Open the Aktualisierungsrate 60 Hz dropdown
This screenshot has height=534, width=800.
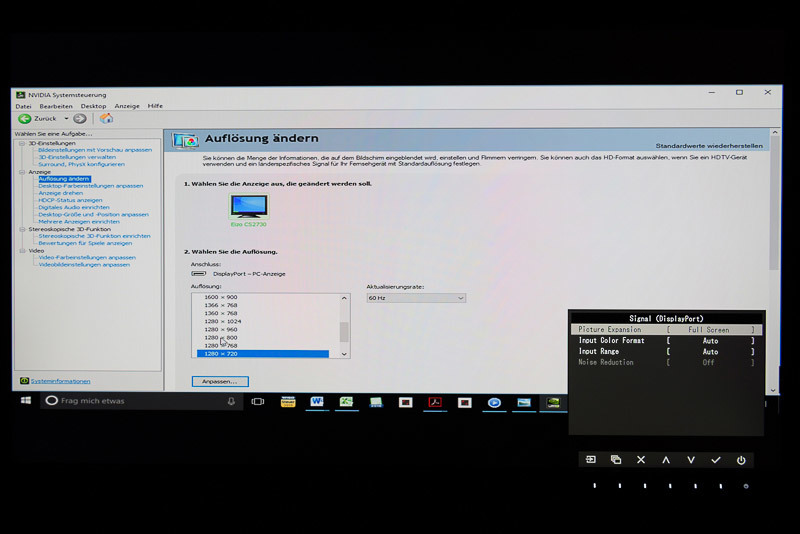416,298
